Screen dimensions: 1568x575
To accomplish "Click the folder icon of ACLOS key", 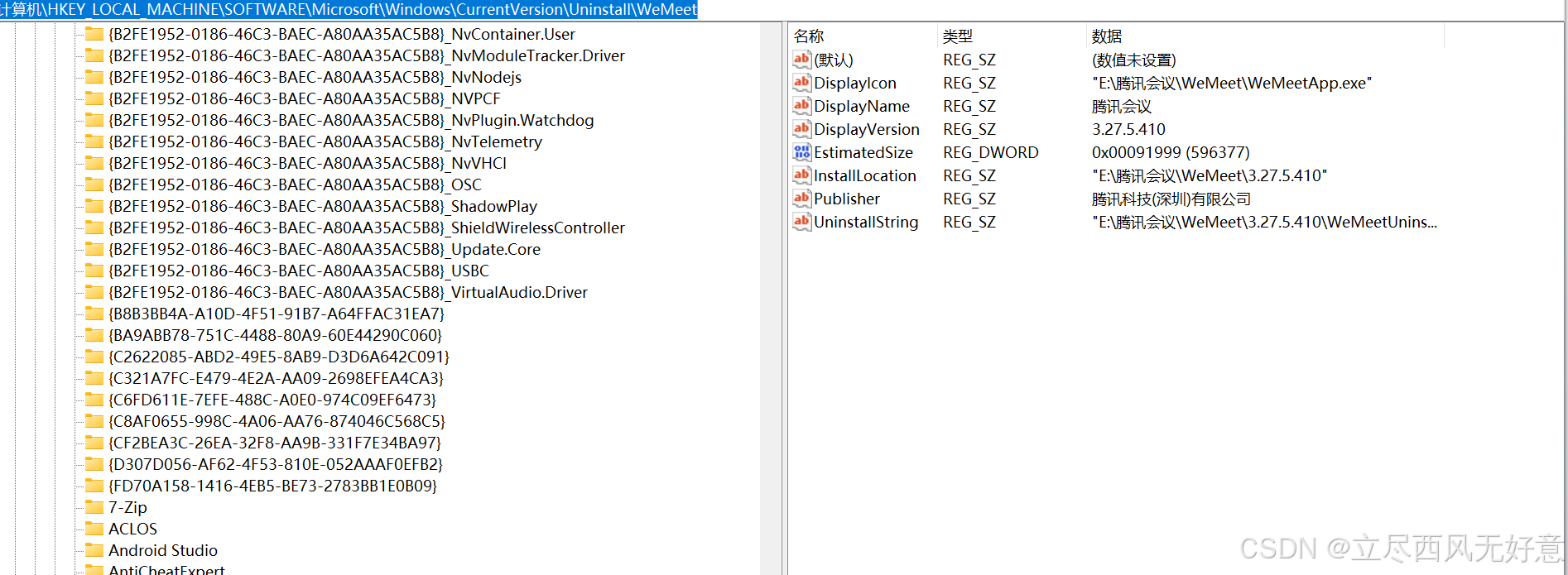I will pos(94,529).
